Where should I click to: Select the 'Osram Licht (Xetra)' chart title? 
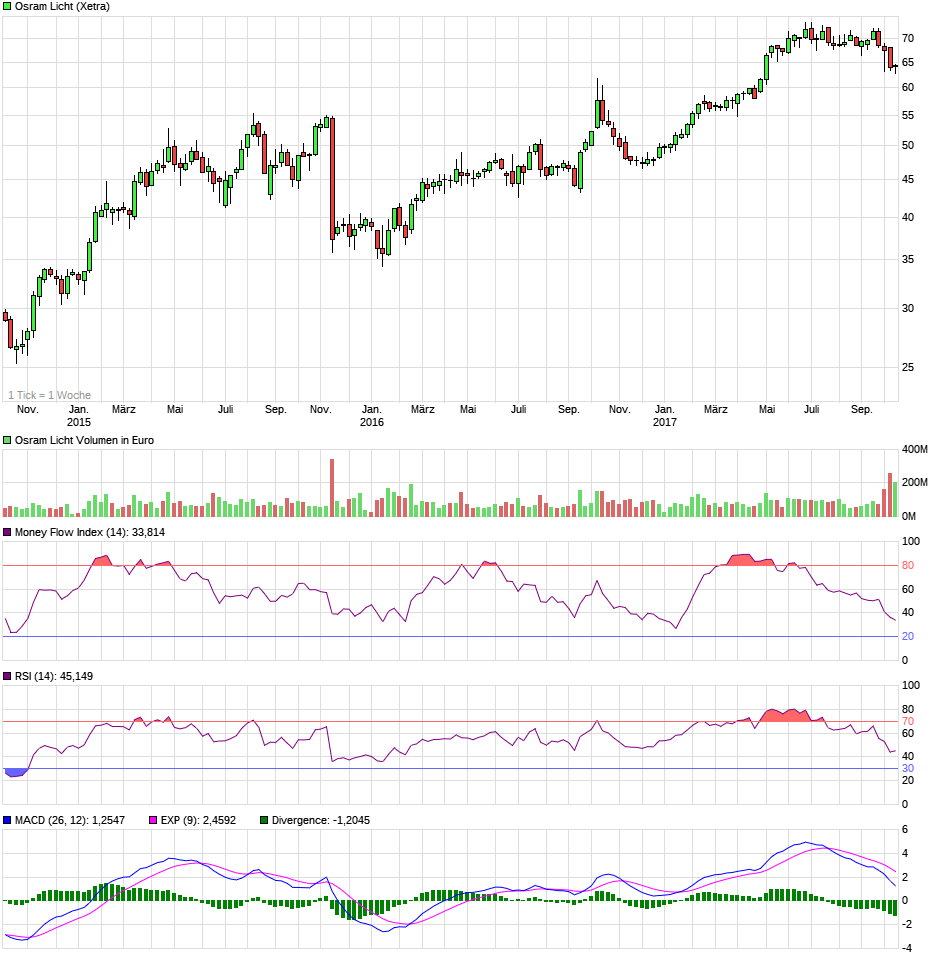(x=62, y=7)
